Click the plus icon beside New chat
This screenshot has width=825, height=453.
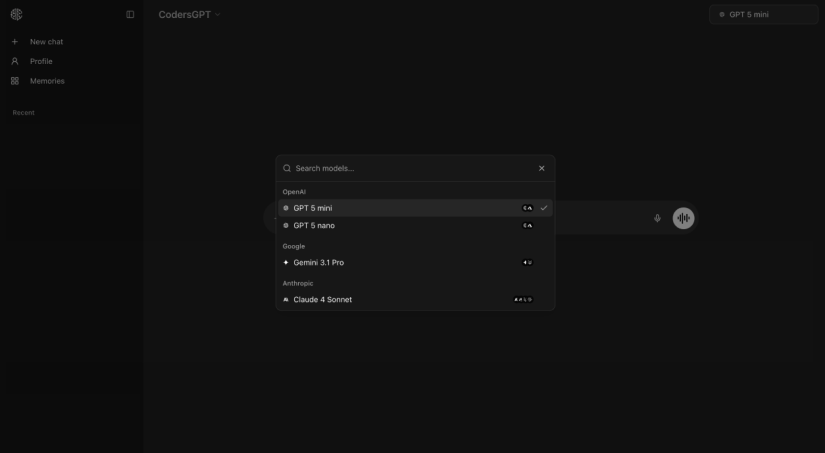15,42
